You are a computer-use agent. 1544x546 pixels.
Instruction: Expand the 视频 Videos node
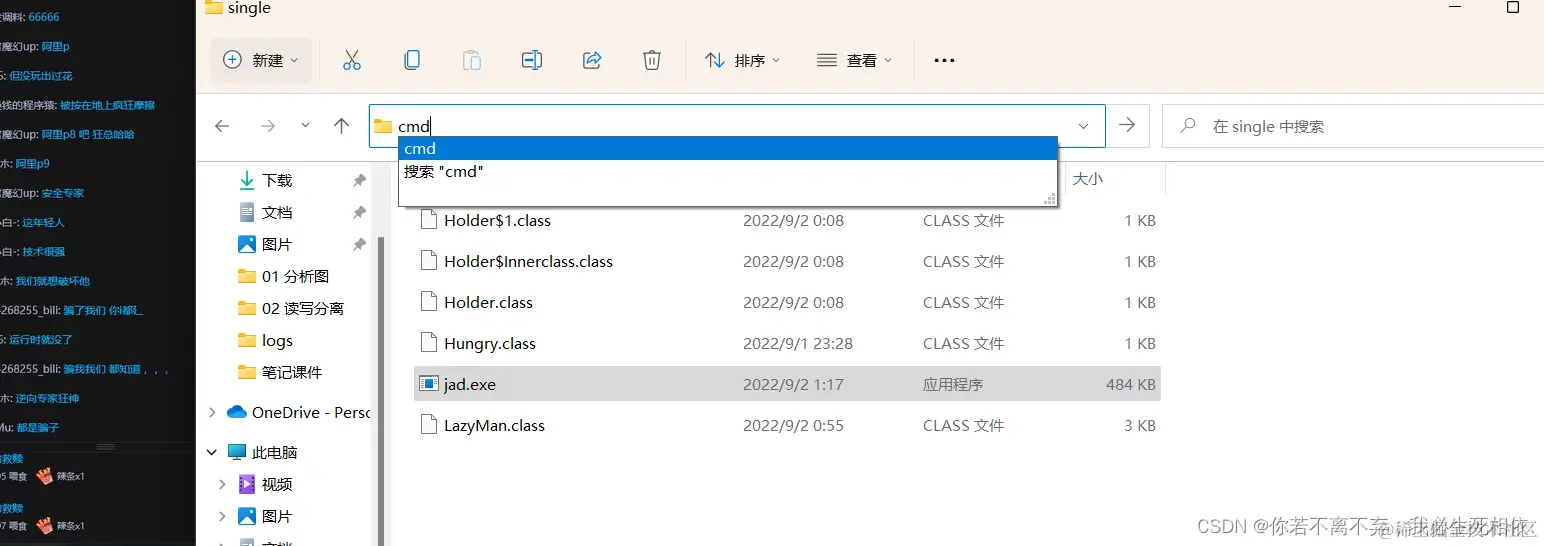223,484
